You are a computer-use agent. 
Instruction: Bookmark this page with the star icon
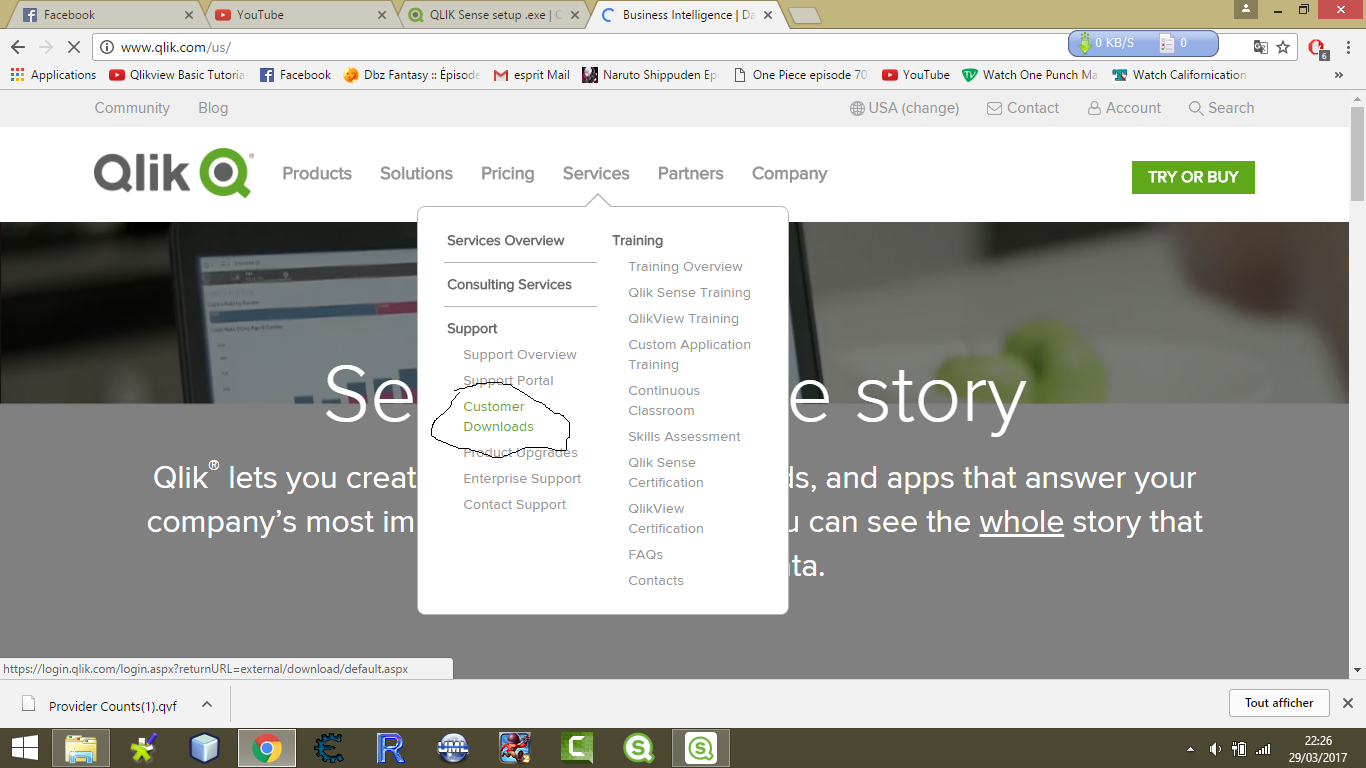click(1283, 47)
